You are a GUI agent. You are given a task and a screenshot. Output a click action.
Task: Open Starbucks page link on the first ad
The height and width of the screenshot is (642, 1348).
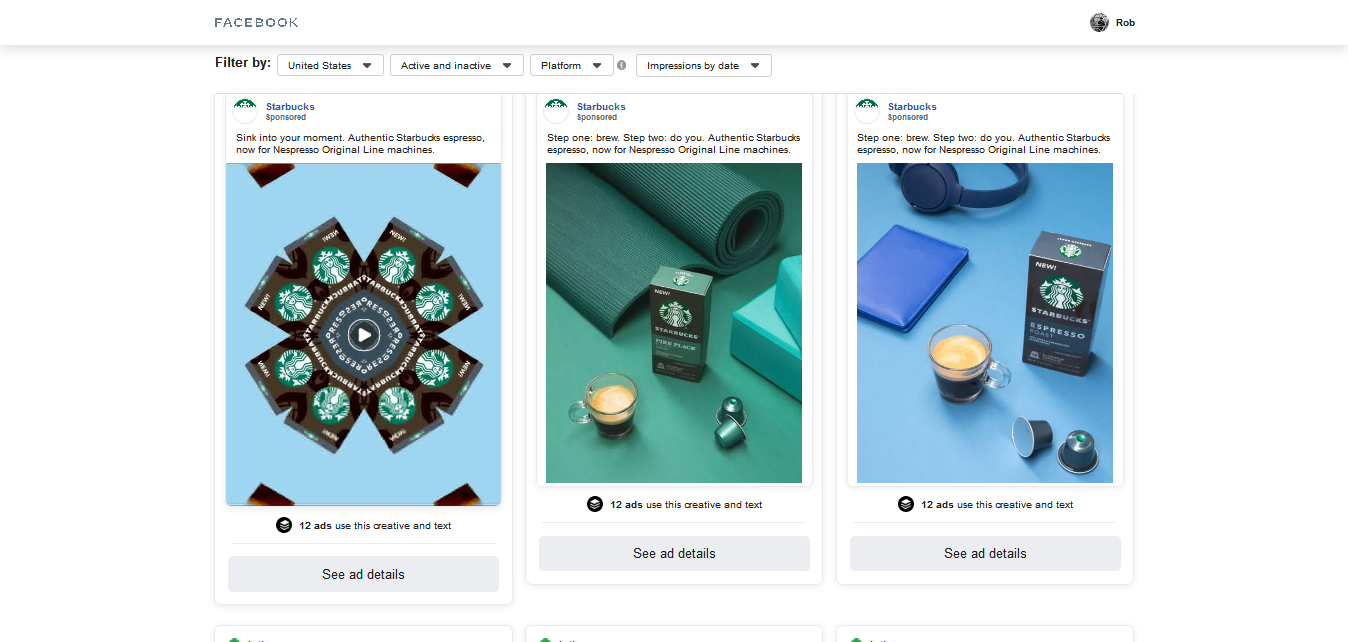[290, 106]
